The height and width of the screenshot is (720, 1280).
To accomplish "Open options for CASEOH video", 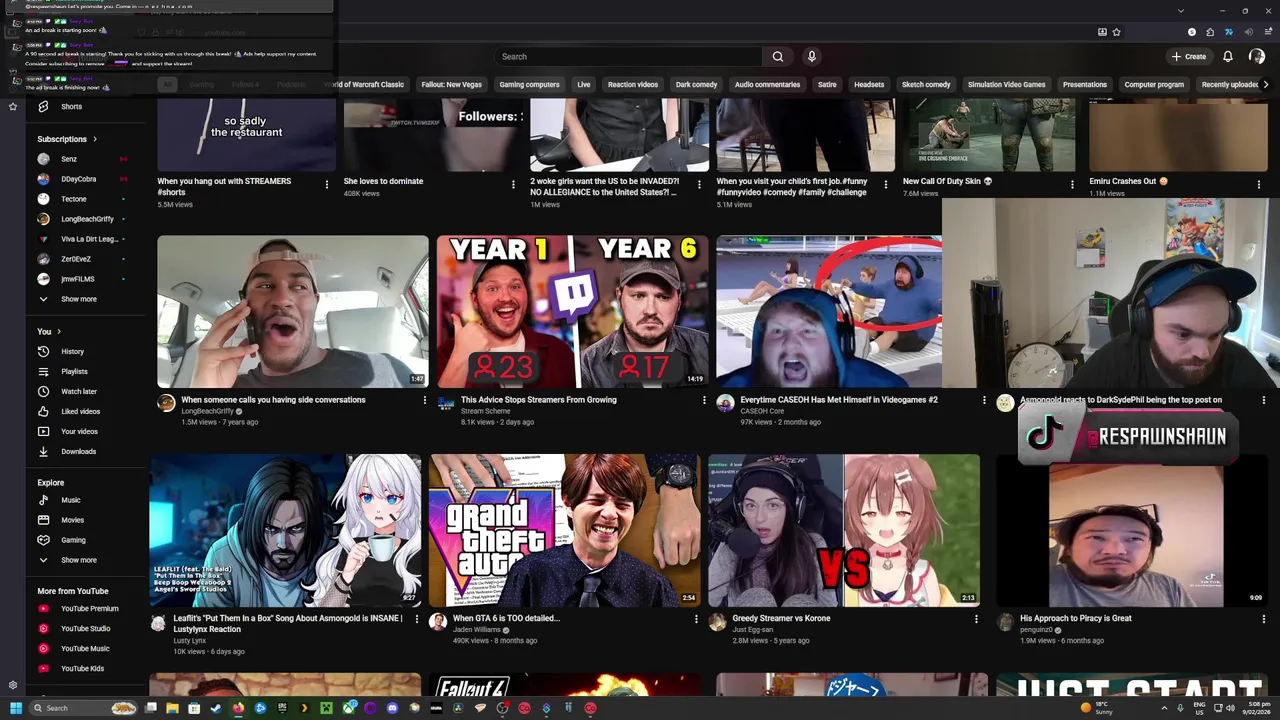I will 984,401.
